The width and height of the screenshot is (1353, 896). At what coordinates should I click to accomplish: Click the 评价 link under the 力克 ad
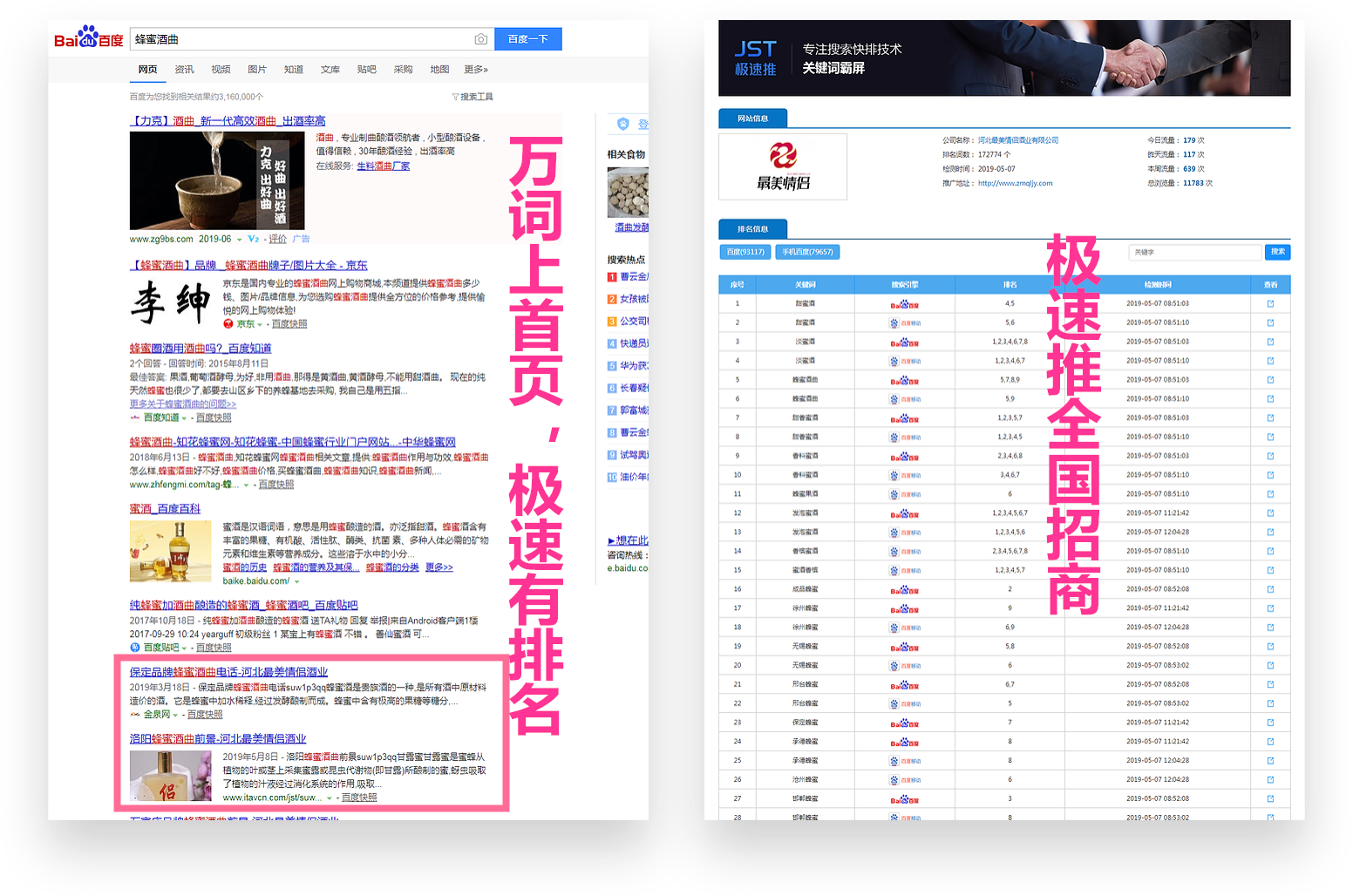click(277, 239)
